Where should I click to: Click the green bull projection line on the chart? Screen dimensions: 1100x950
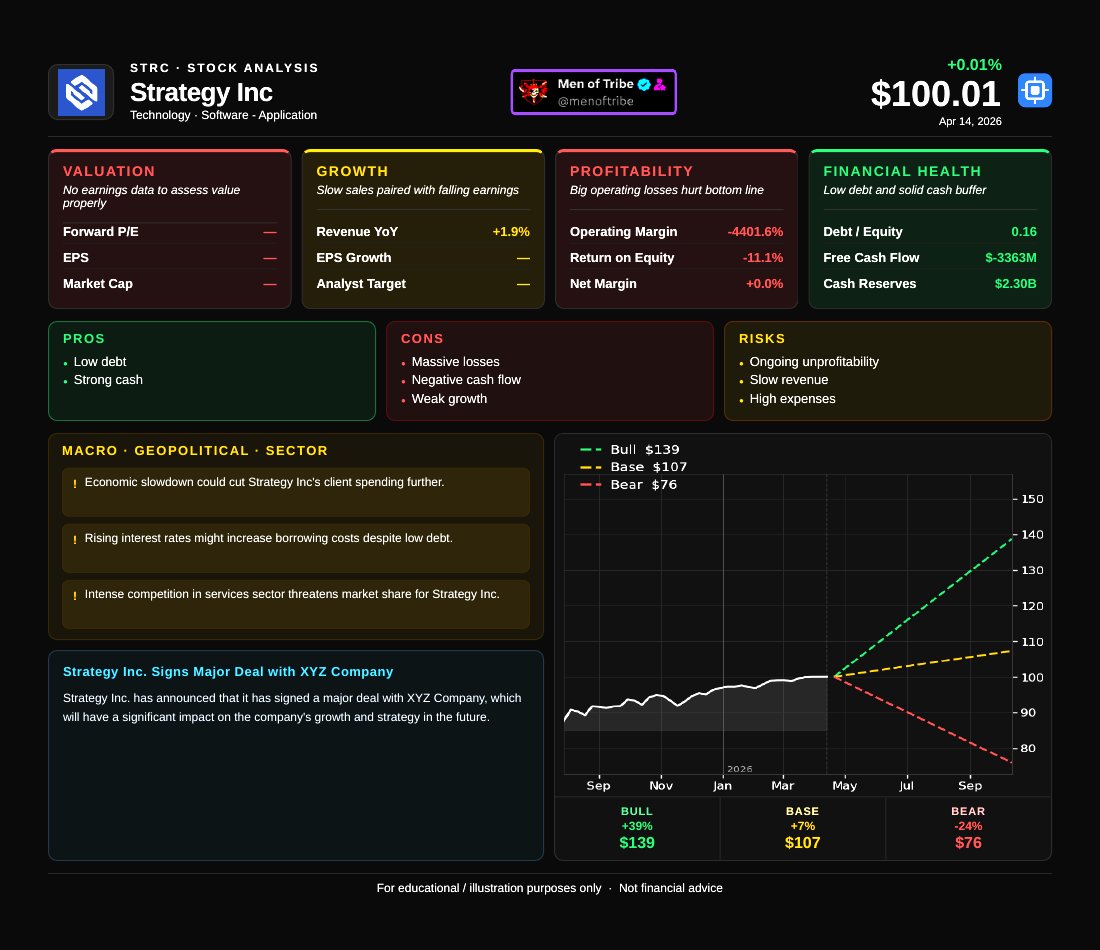pos(923,607)
